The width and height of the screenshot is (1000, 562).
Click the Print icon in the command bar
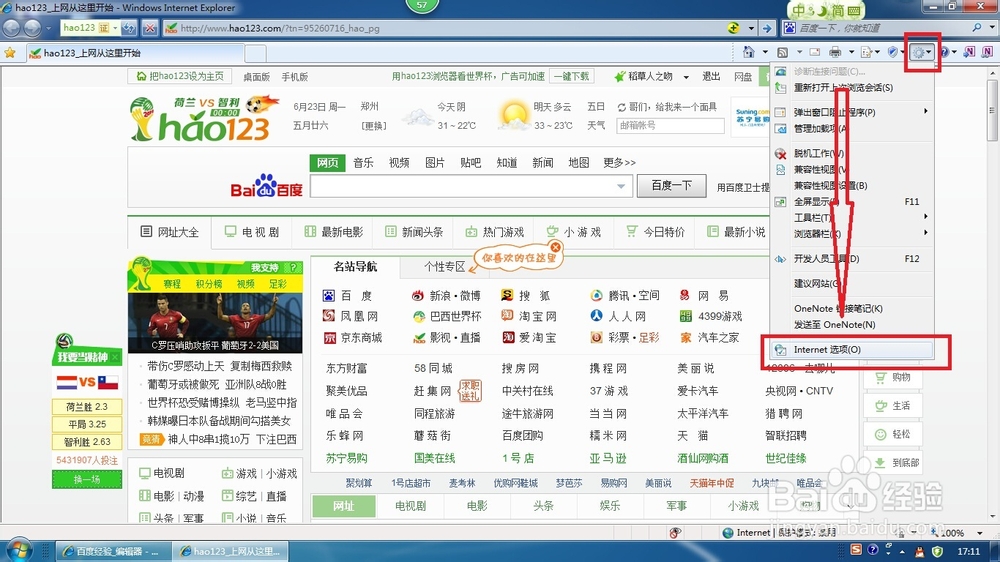834,52
